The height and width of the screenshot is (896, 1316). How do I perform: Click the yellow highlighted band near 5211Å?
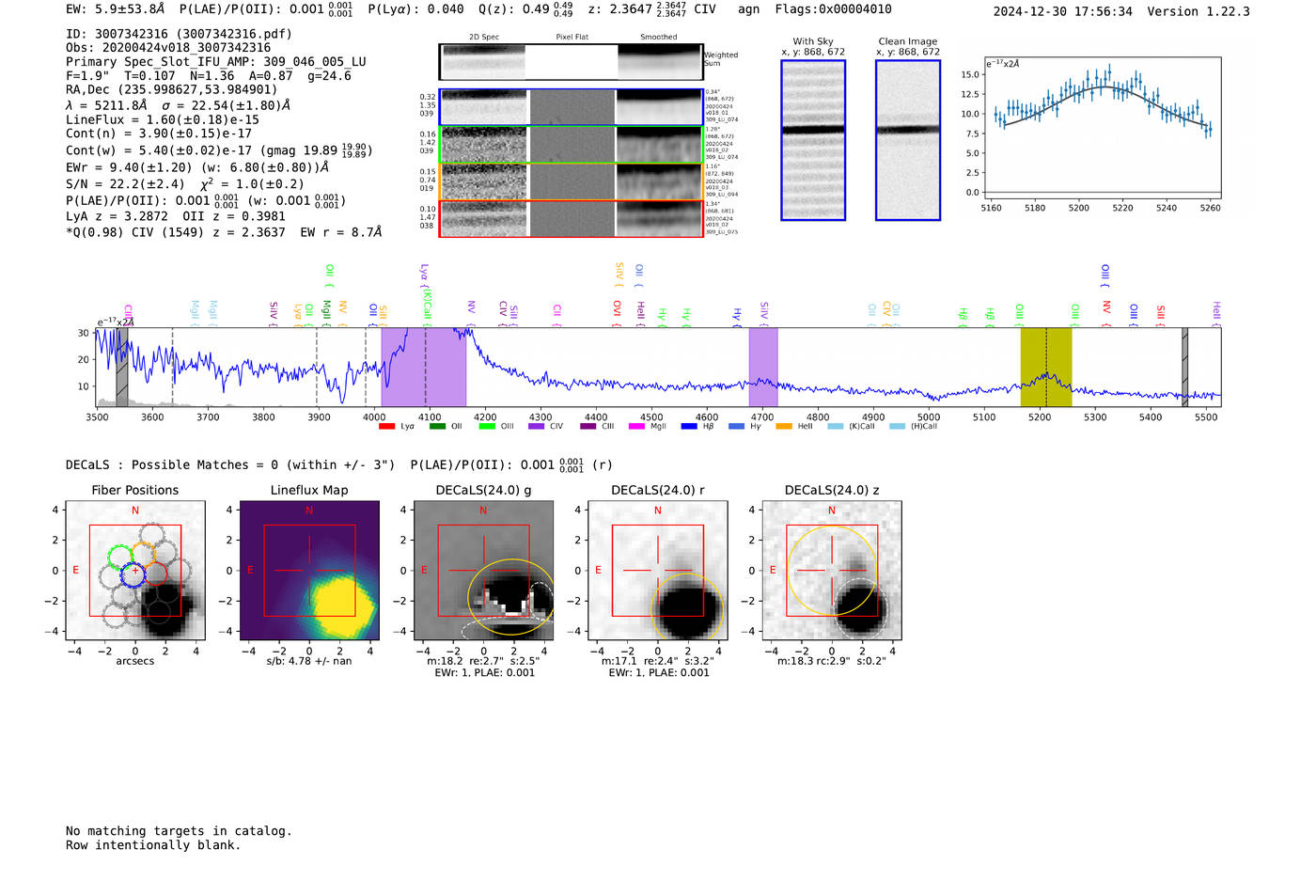[x=1046, y=367]
